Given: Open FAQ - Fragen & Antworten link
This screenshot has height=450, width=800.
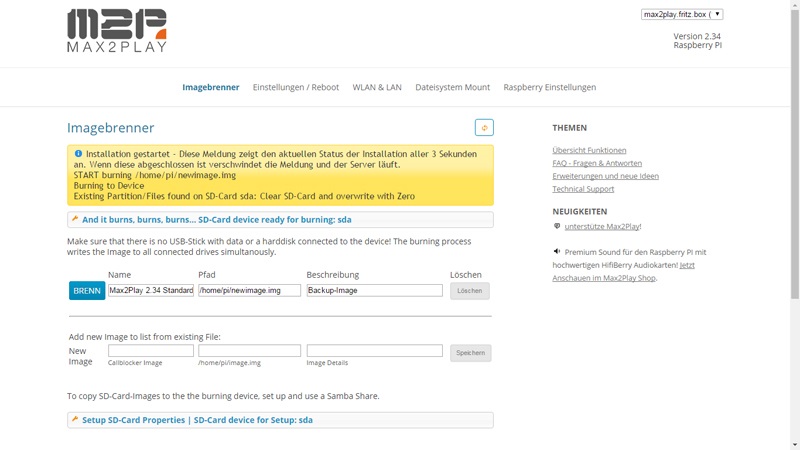Looking at the screenshot, I should click(x=597, y=163).
